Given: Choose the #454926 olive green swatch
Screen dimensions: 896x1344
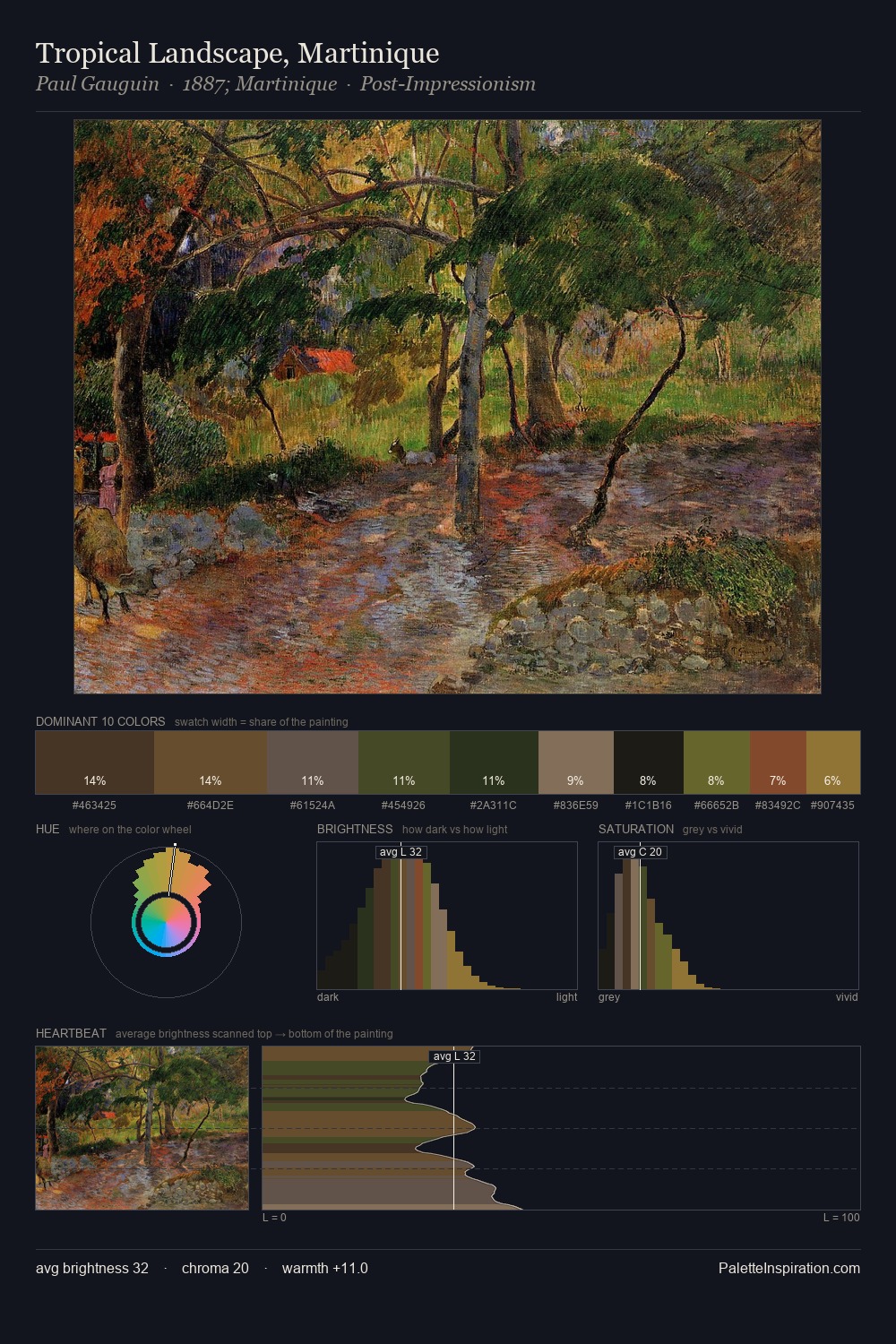Looking at the screenshot, I should (x=404, y=762).
